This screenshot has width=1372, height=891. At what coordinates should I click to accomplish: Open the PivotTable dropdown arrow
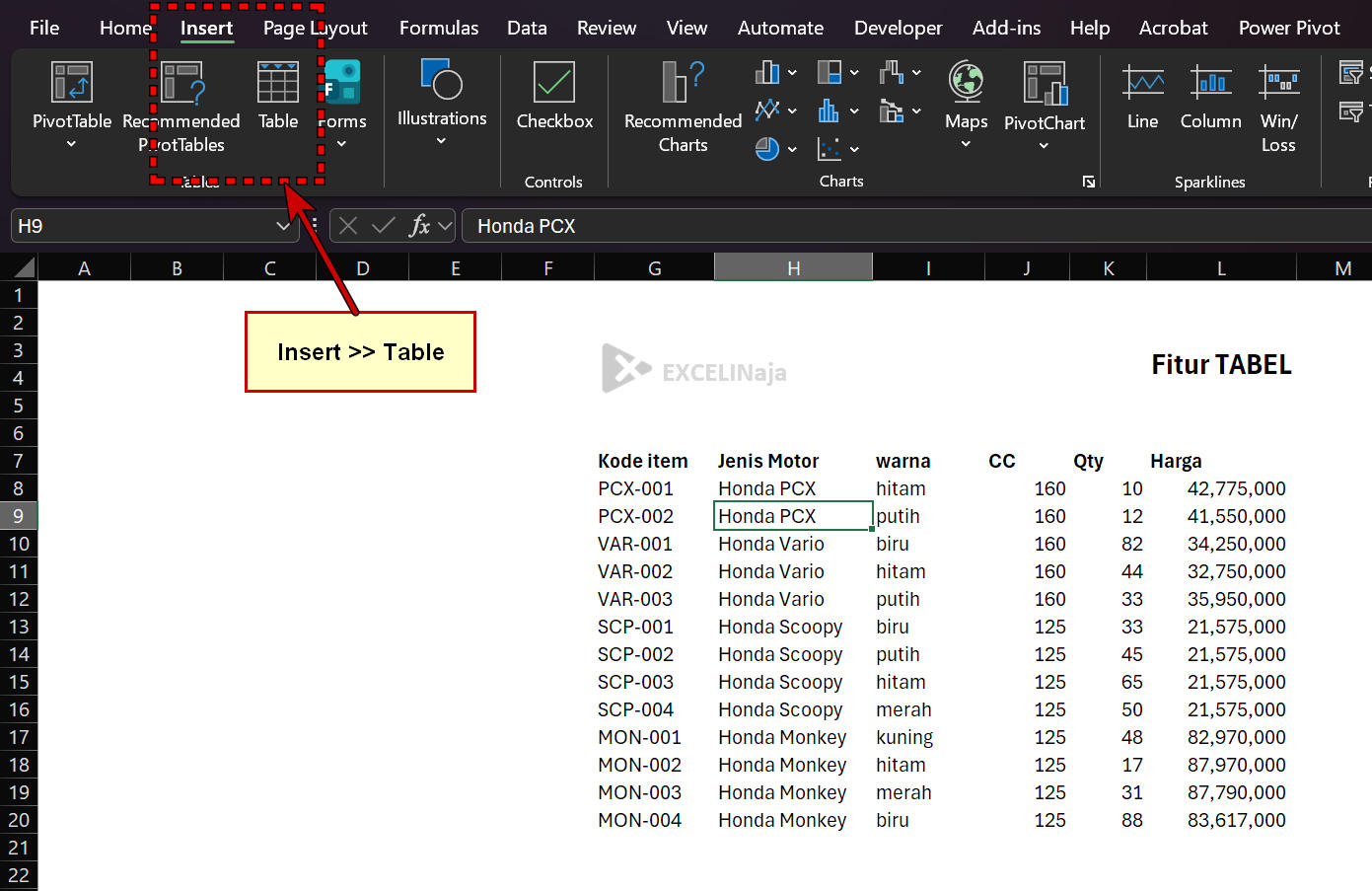click(x=70, y=143)
